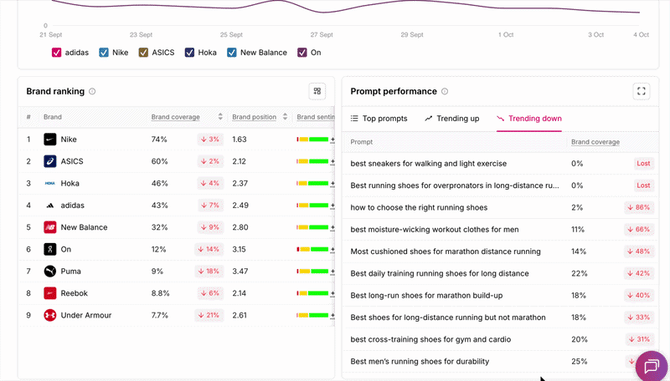Select the New Balance row name

[84, 227]
